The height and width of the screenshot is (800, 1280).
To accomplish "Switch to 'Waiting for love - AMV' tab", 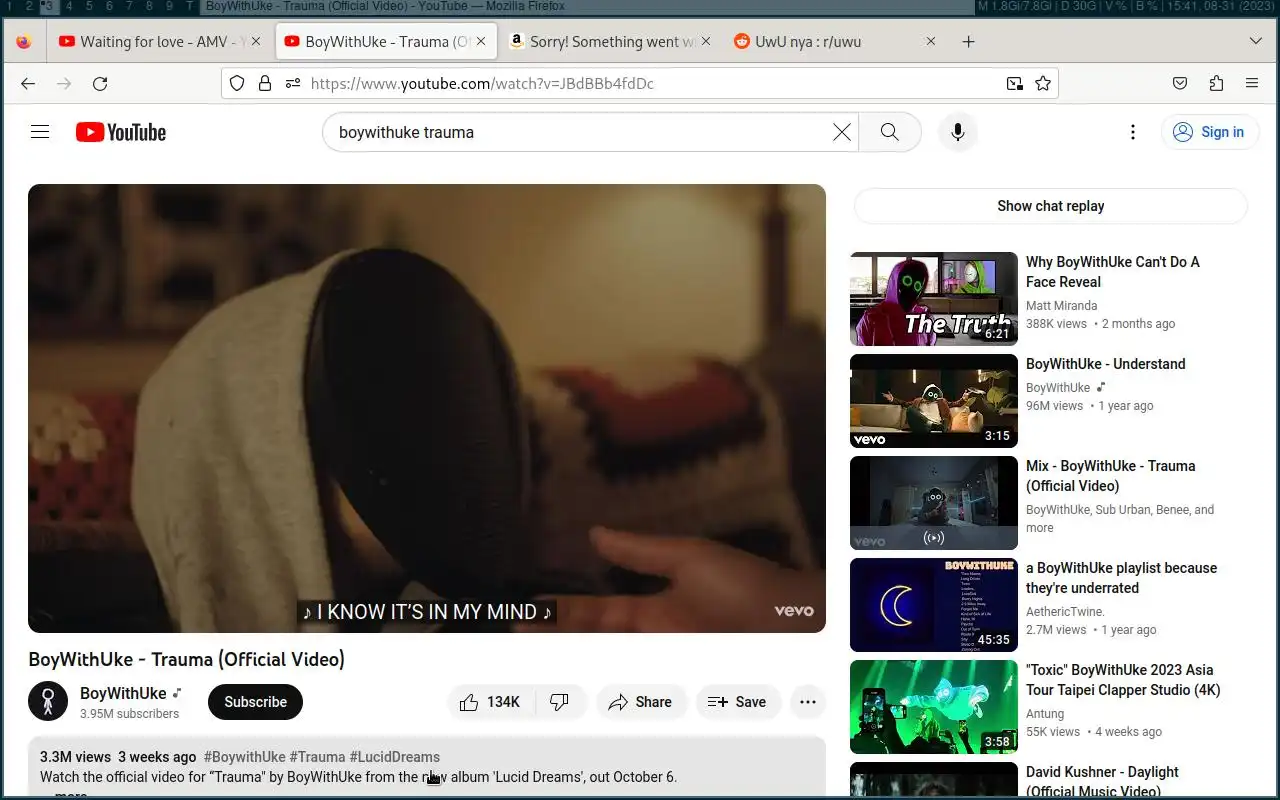I will (x=159, y=42).
